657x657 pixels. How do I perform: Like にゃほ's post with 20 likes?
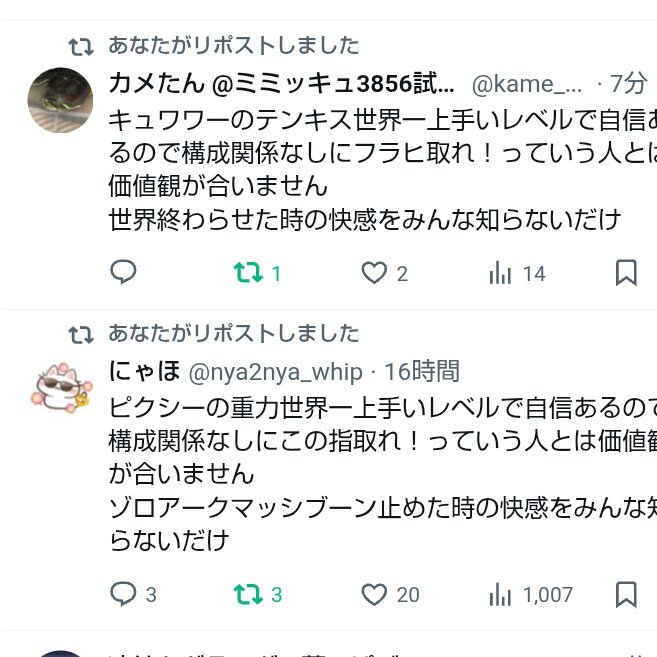pyautogui.click(x=390, y=594)
